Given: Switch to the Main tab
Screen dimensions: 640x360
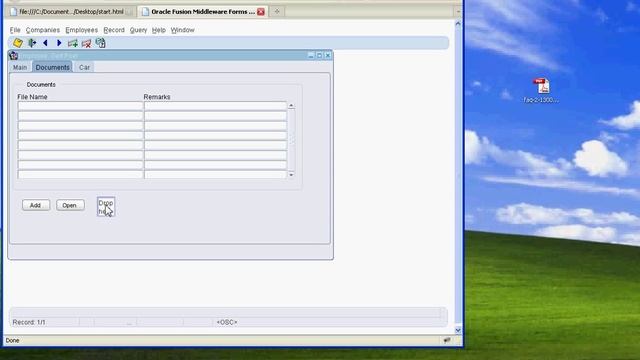Looking at the screenshot, I should coord(20,67).
